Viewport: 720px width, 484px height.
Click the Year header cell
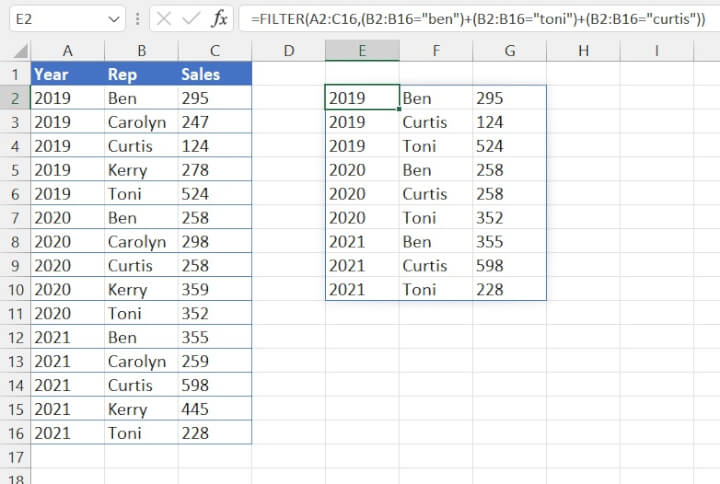pos(67,74)
